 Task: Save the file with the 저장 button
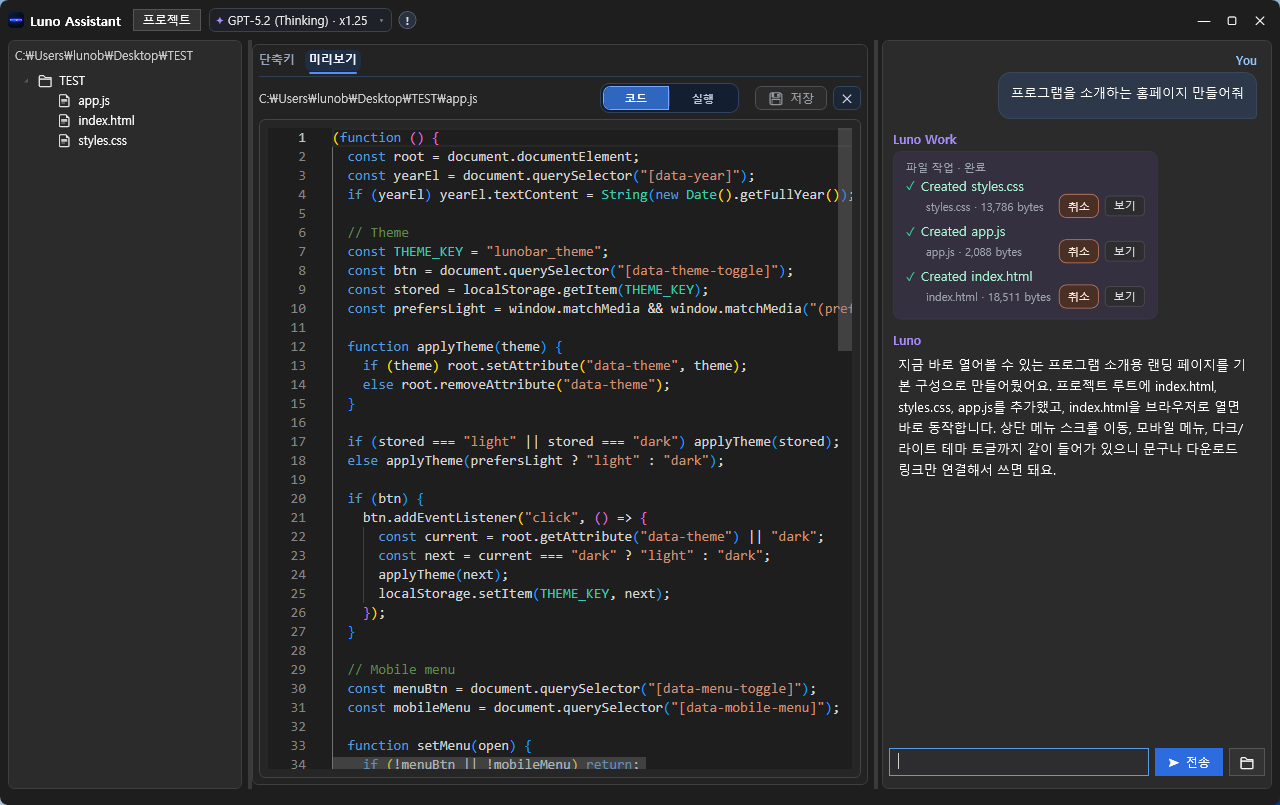coord(790,98)
